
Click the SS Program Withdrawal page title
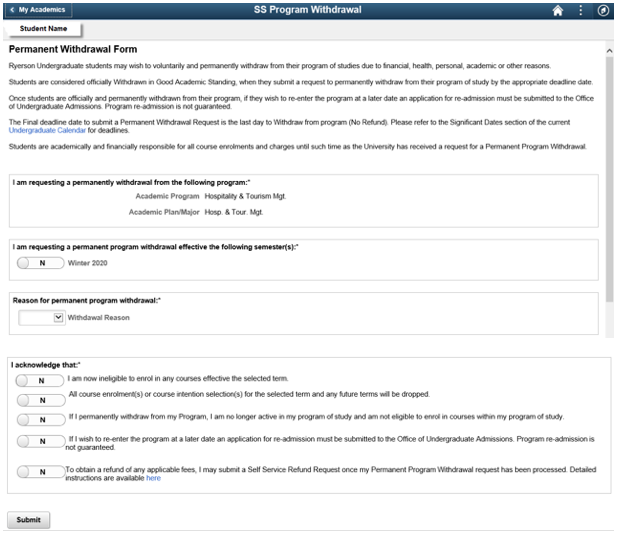point(307,10)
